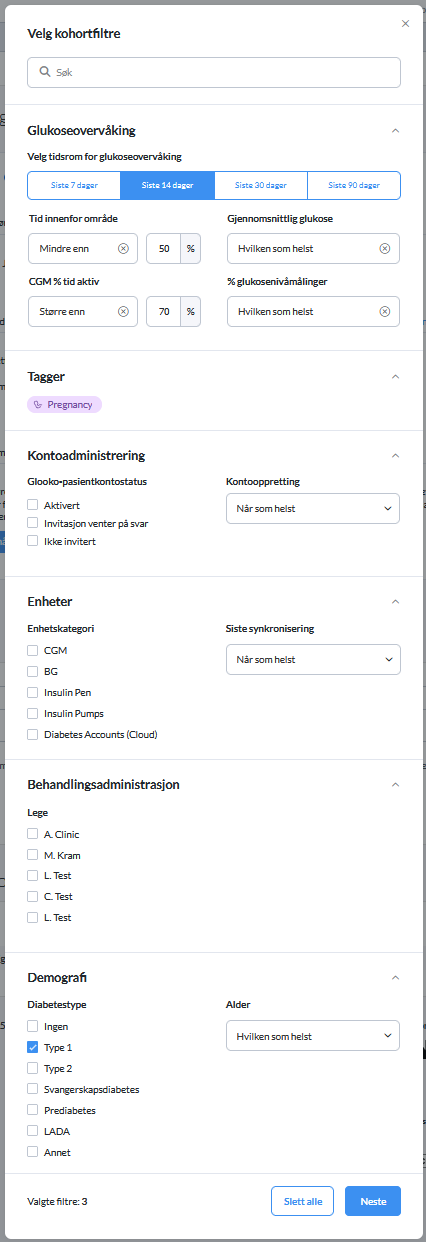Select the Siste 14 dager tab
Image resolution: width=426 pixels, height=1242 pixels.
tap(167, 185)
